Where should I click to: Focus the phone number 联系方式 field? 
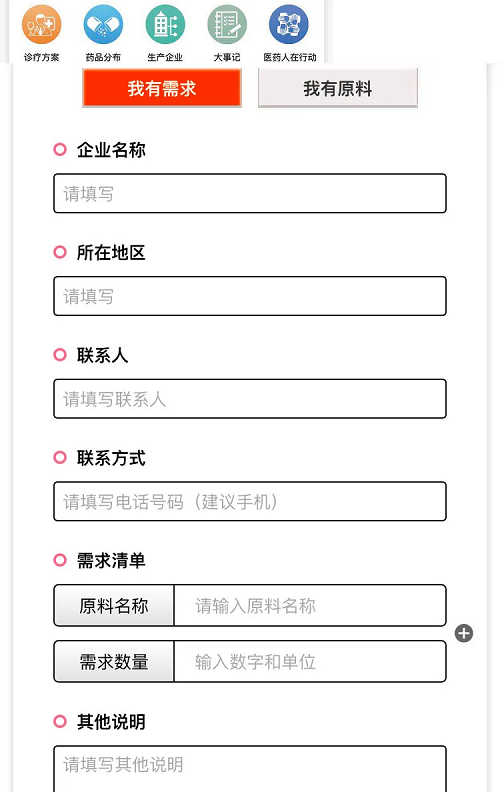pos(250,501)
